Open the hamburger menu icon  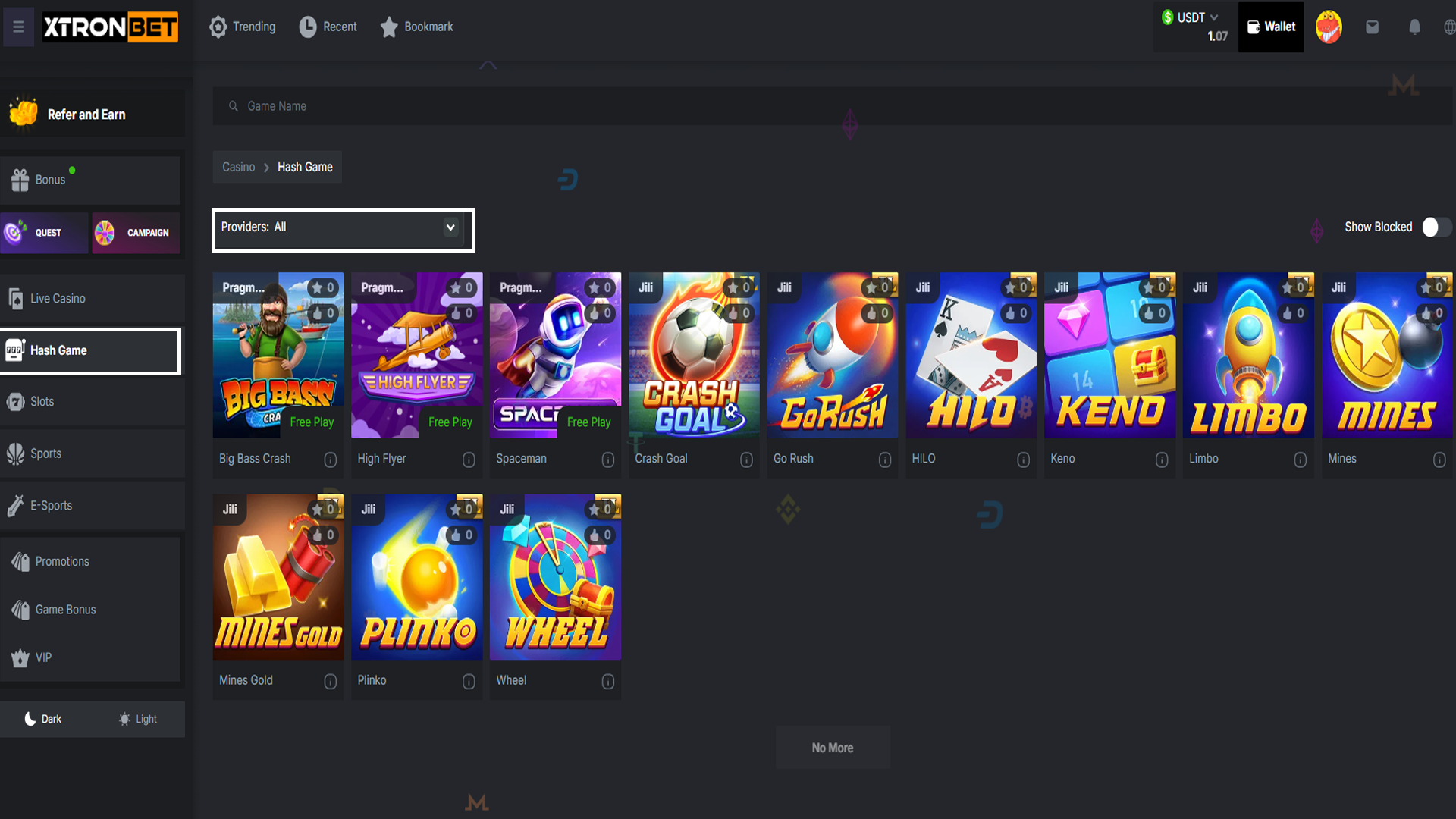click(18, 27)
